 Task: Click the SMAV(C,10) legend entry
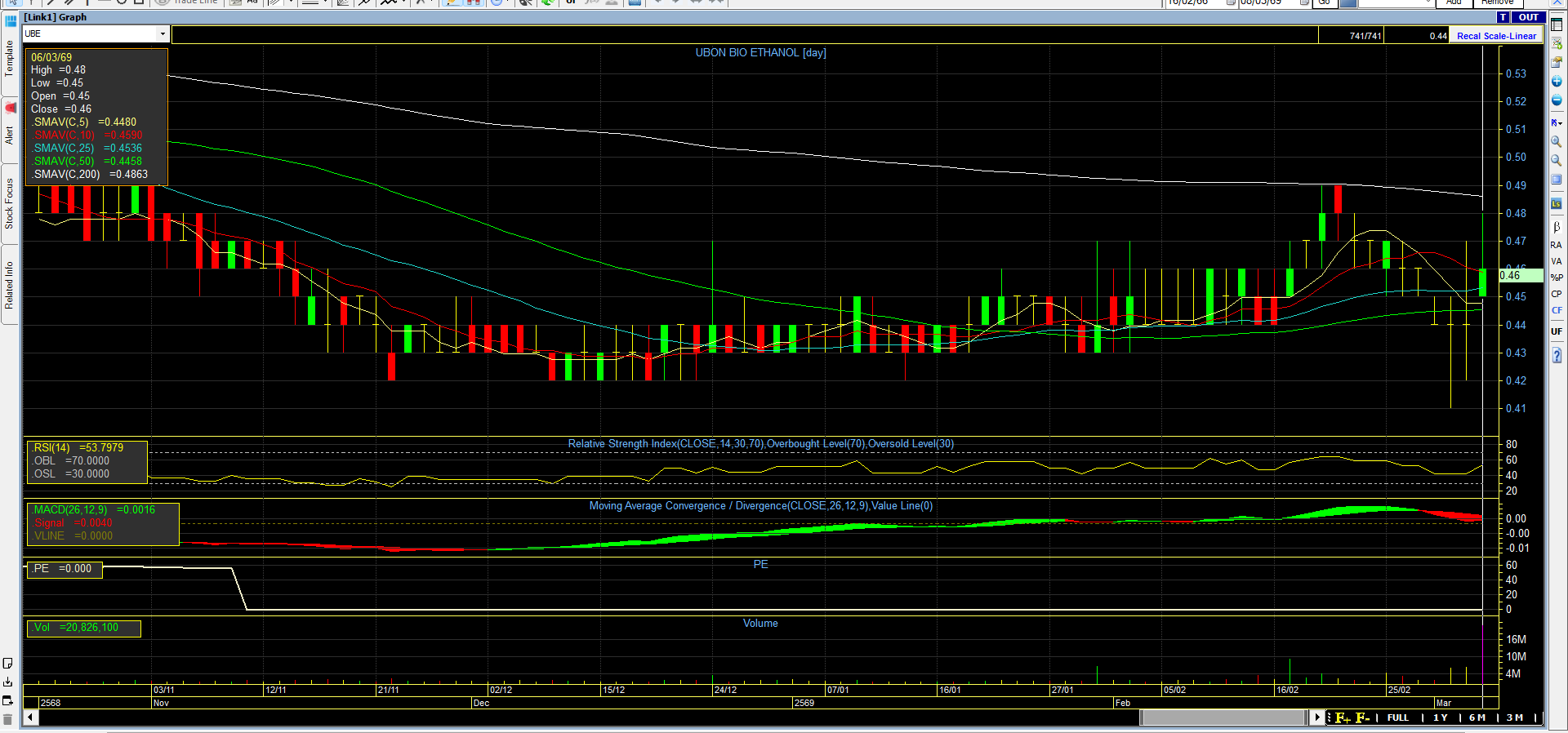(88, 135)
